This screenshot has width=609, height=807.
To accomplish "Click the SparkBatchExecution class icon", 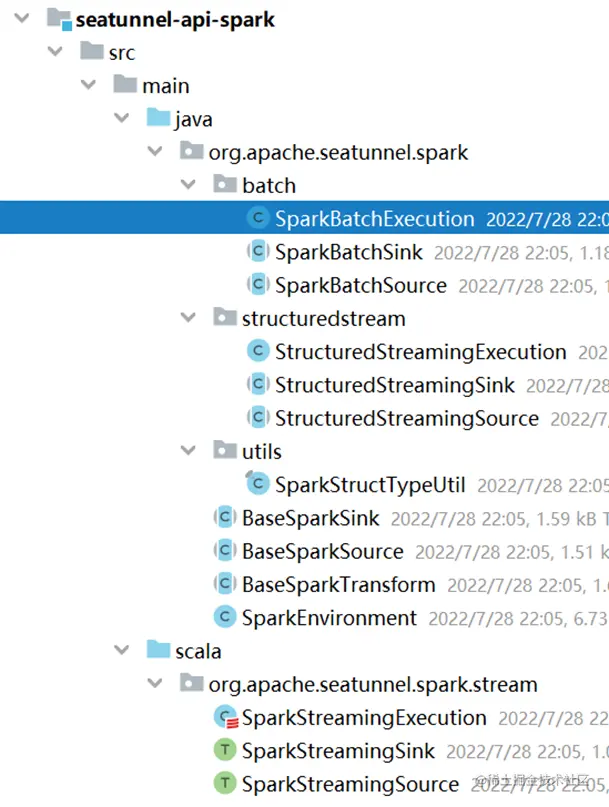I will pos(258,218).
